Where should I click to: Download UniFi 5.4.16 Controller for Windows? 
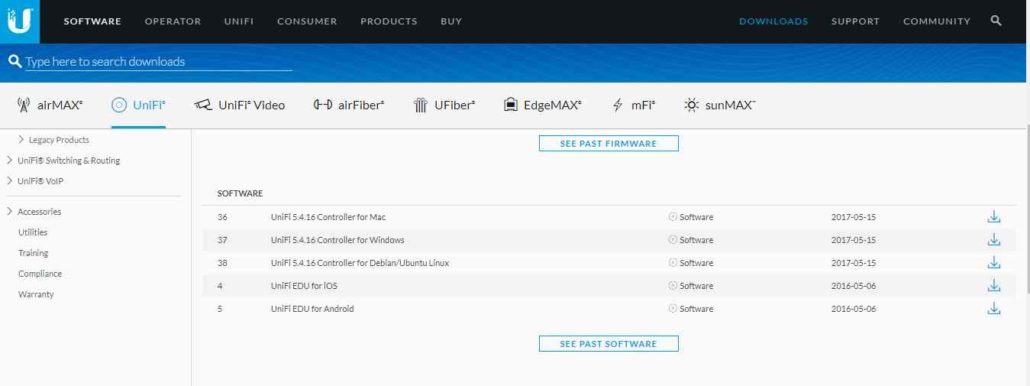[x=994, y=240]
